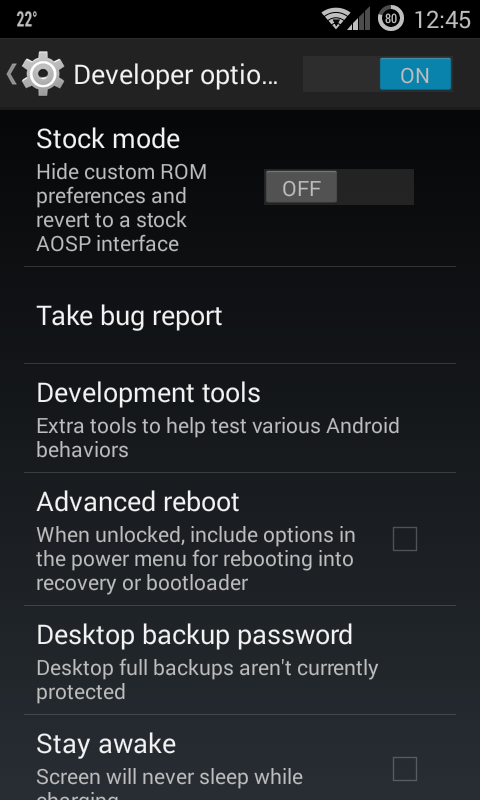The width and height of the screenshot is (480, 800).
Task: Tap 'Extra tools to help test' description
Action: tap(218, 438)
